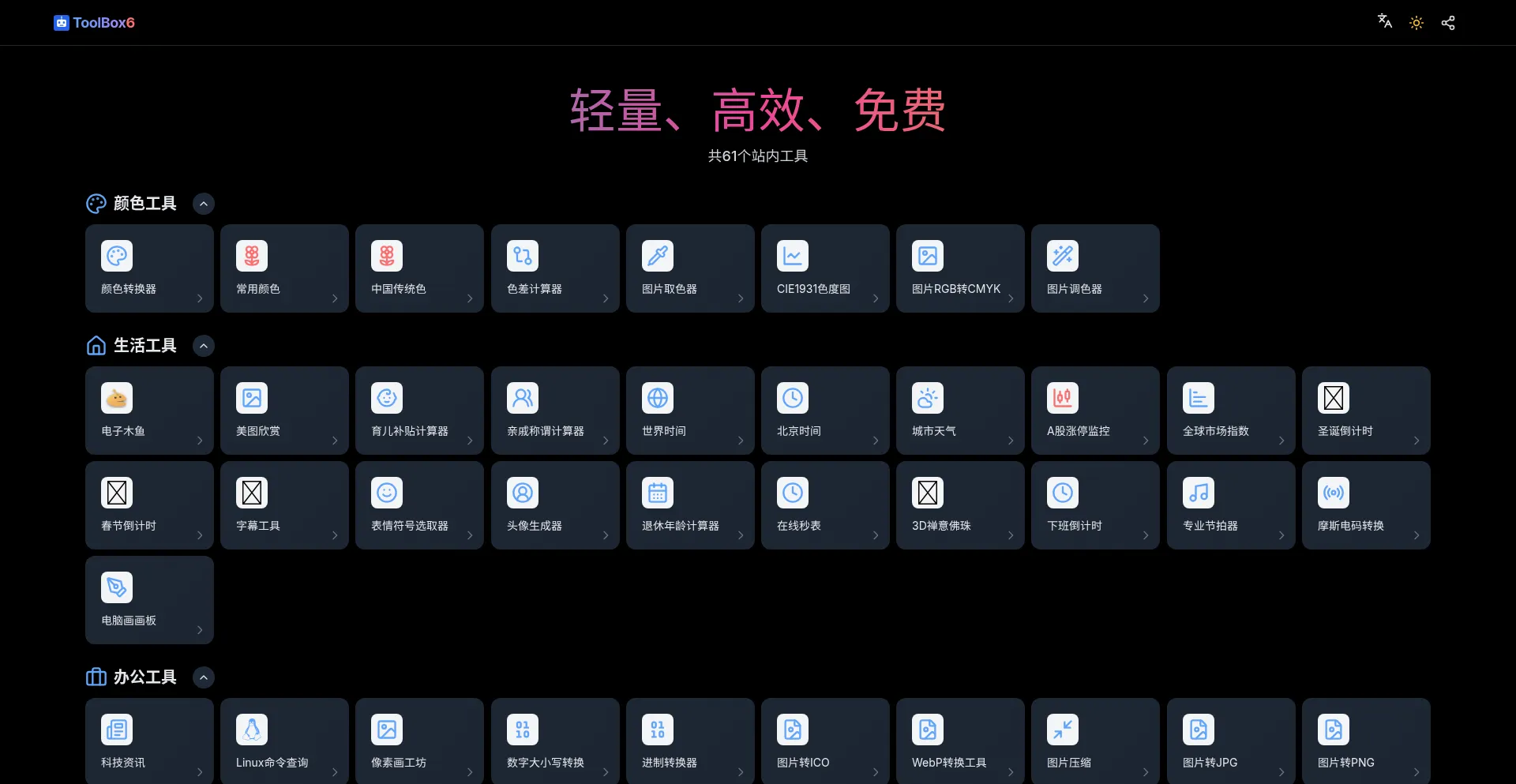Open the 科技资讯 newspaper icon
This screenshot has height=784, width=1516.
pos(117,730)
